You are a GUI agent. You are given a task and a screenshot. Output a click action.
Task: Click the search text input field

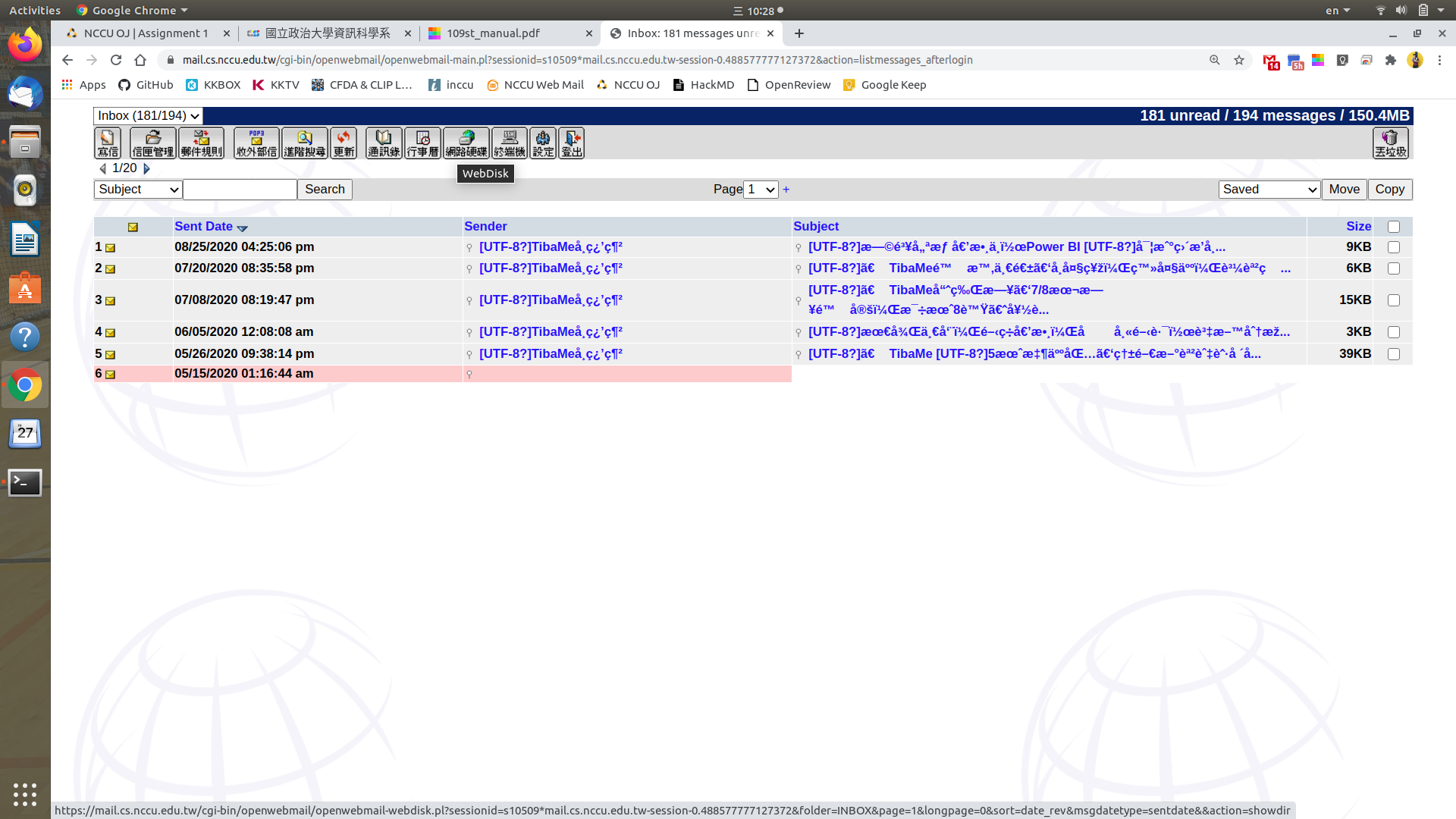(x=240, y=190)
